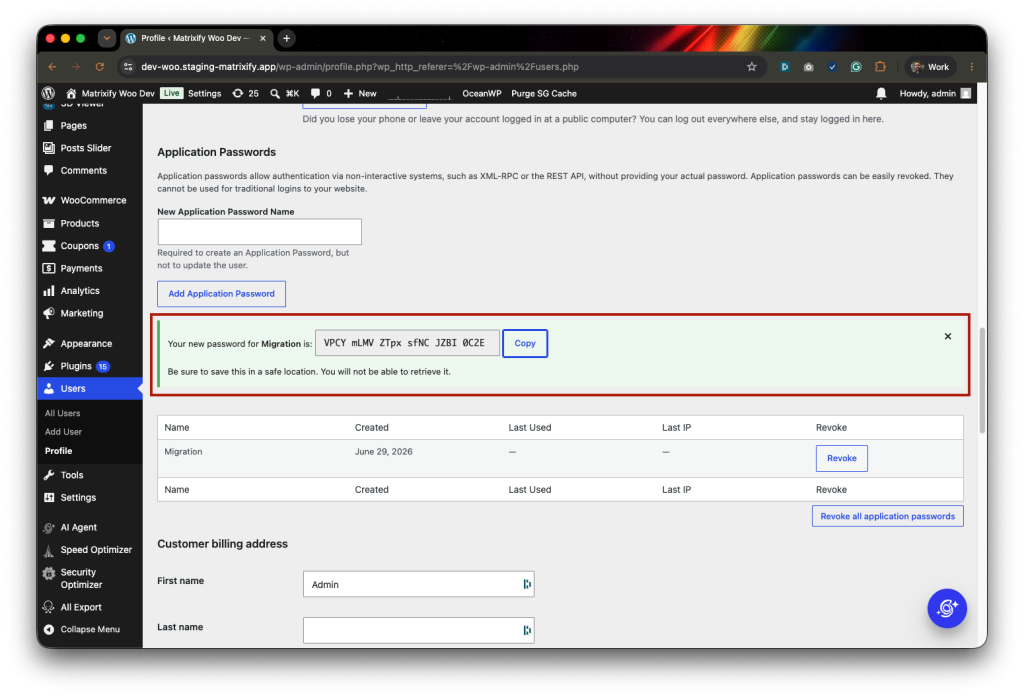Click the browser address bar URL

pos(360,67)
